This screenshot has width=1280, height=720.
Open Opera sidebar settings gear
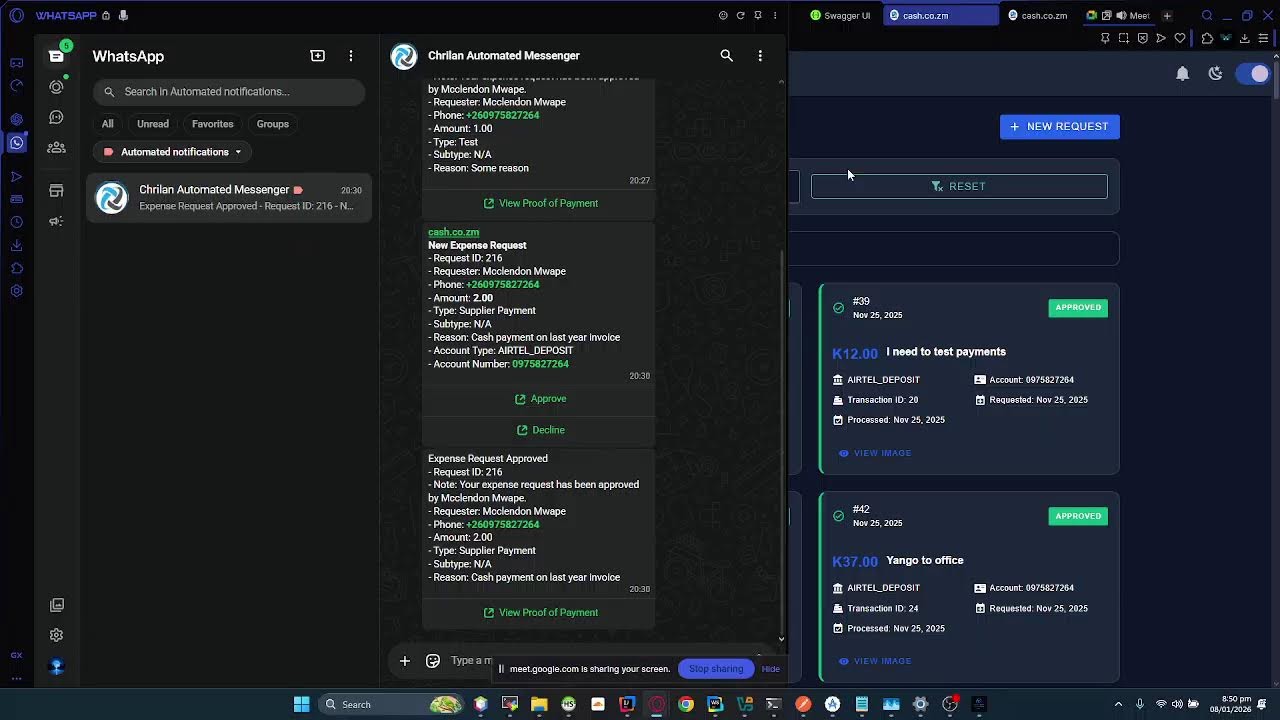pos(16,291)
